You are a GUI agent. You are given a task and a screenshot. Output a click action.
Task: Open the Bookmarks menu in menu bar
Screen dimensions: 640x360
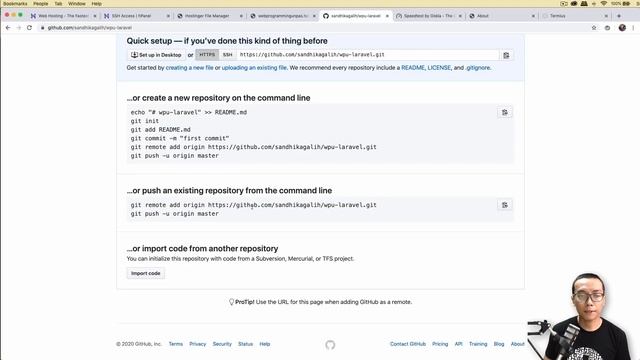coord(15,4)
